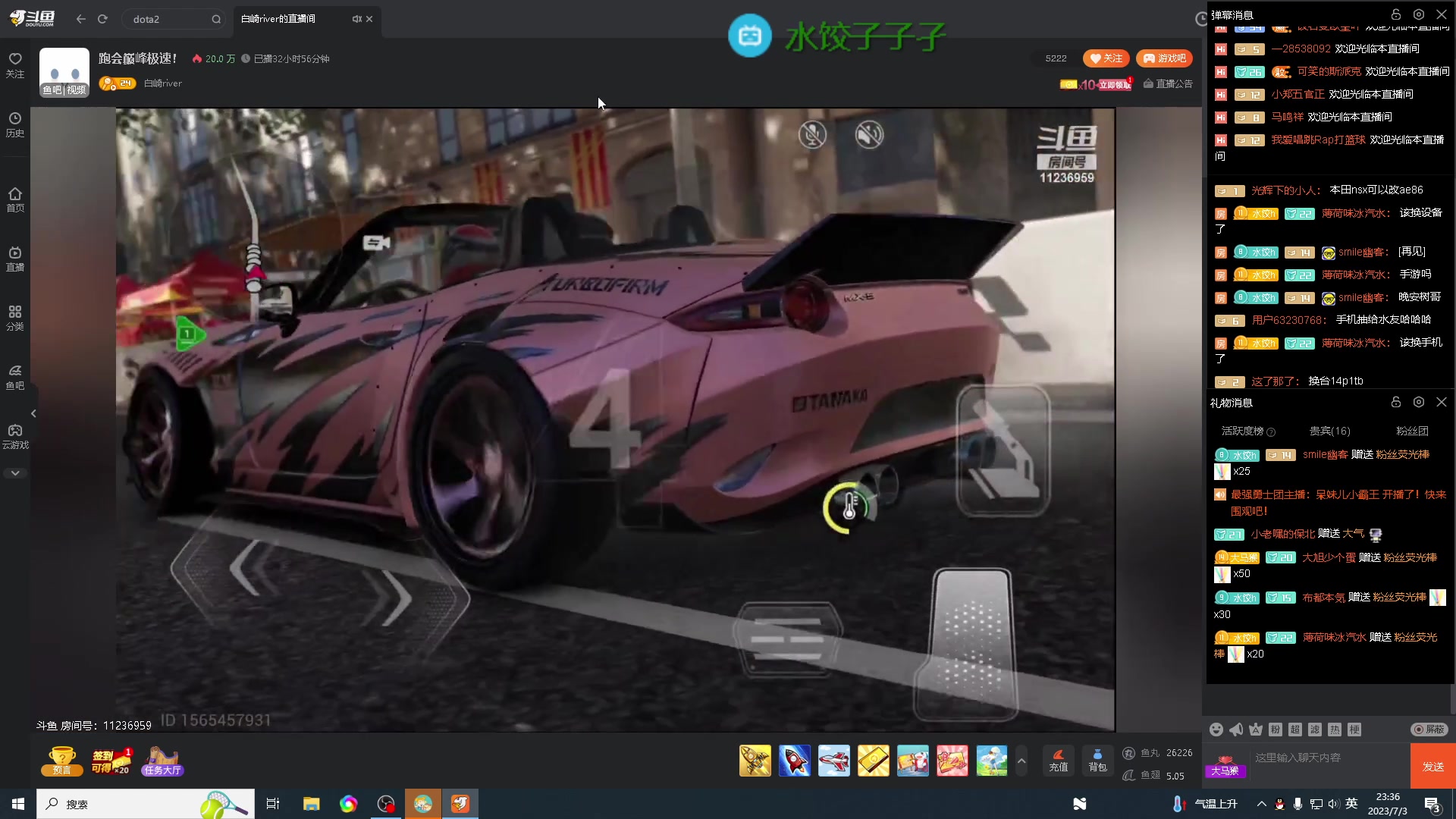Open the 大马猴 fan badge selector
This screenshot has height=819, width=1456.
tap(1225, 766)
